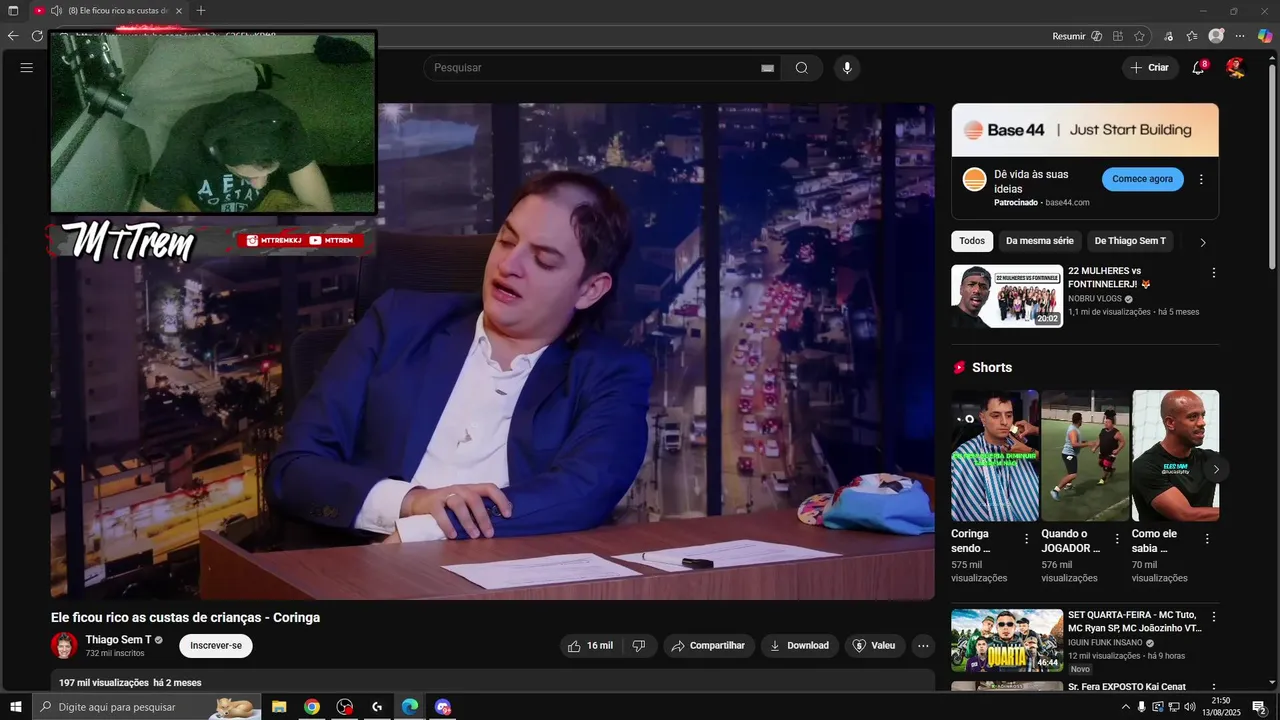Viewport: 1280px width, 720px height.
Task: Open the YouTube account avatar menu
Action: [x=1235, y=67]
